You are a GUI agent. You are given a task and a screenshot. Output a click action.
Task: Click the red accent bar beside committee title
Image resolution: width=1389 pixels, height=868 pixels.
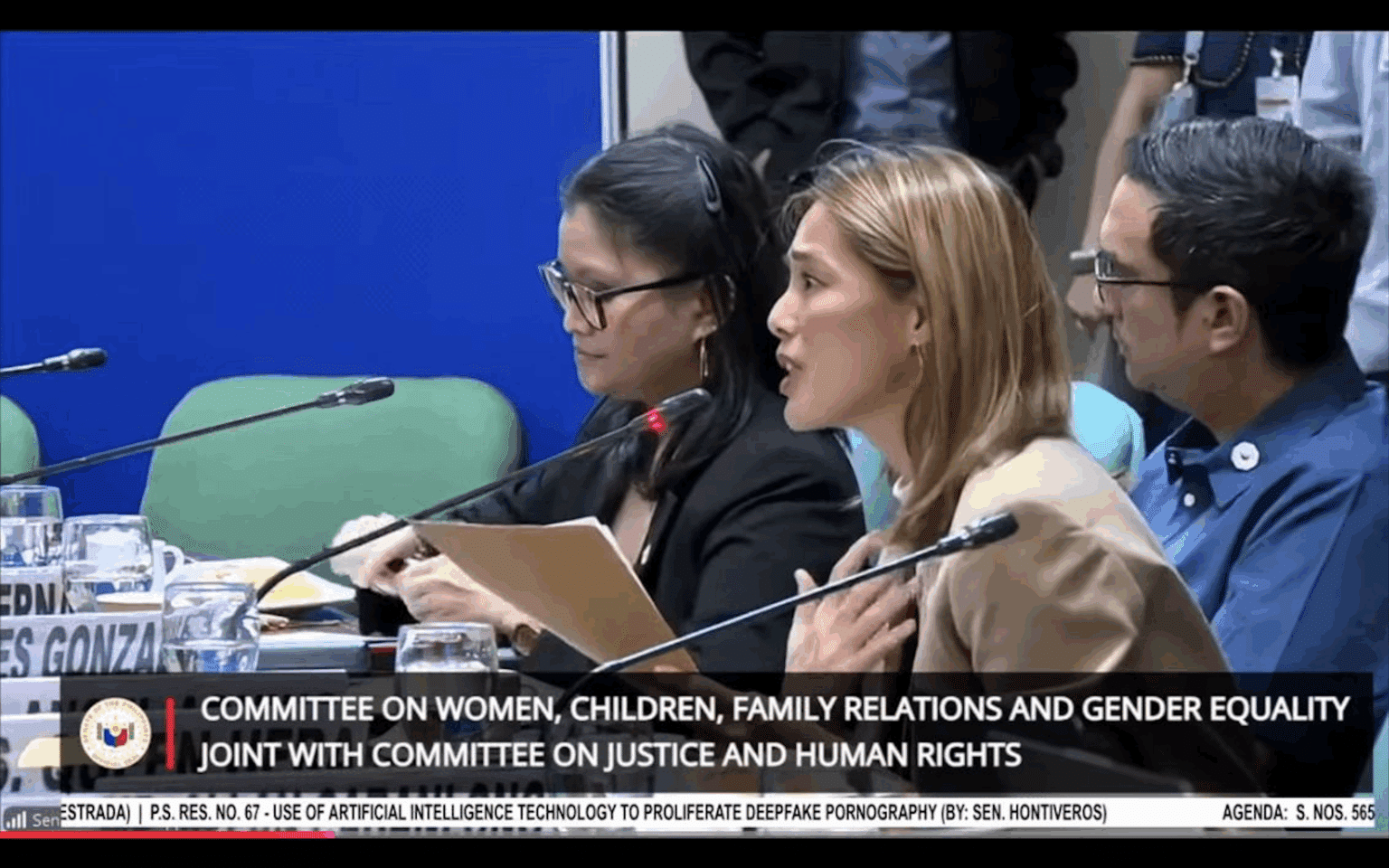(170, 732)
